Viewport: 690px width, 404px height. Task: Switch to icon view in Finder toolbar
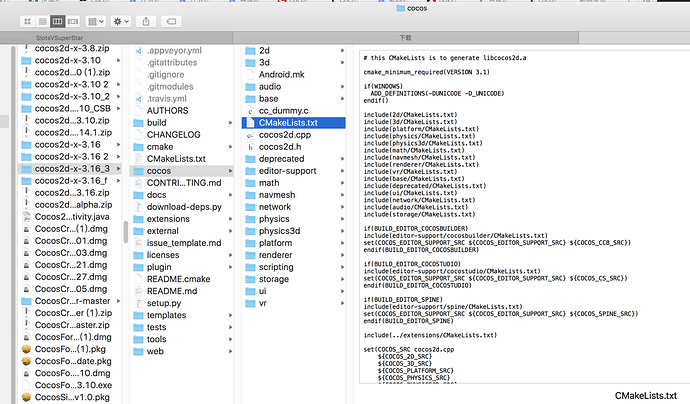point(27,21)
